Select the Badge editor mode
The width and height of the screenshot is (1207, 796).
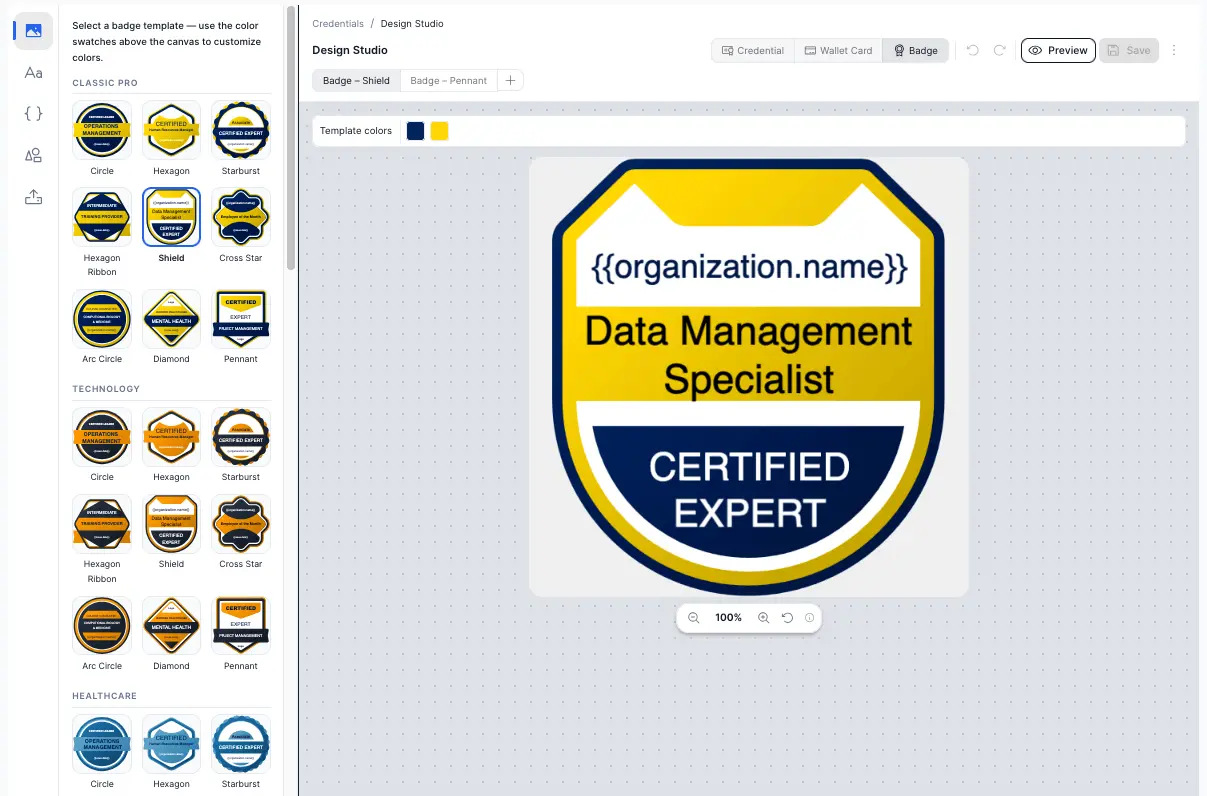915,50
